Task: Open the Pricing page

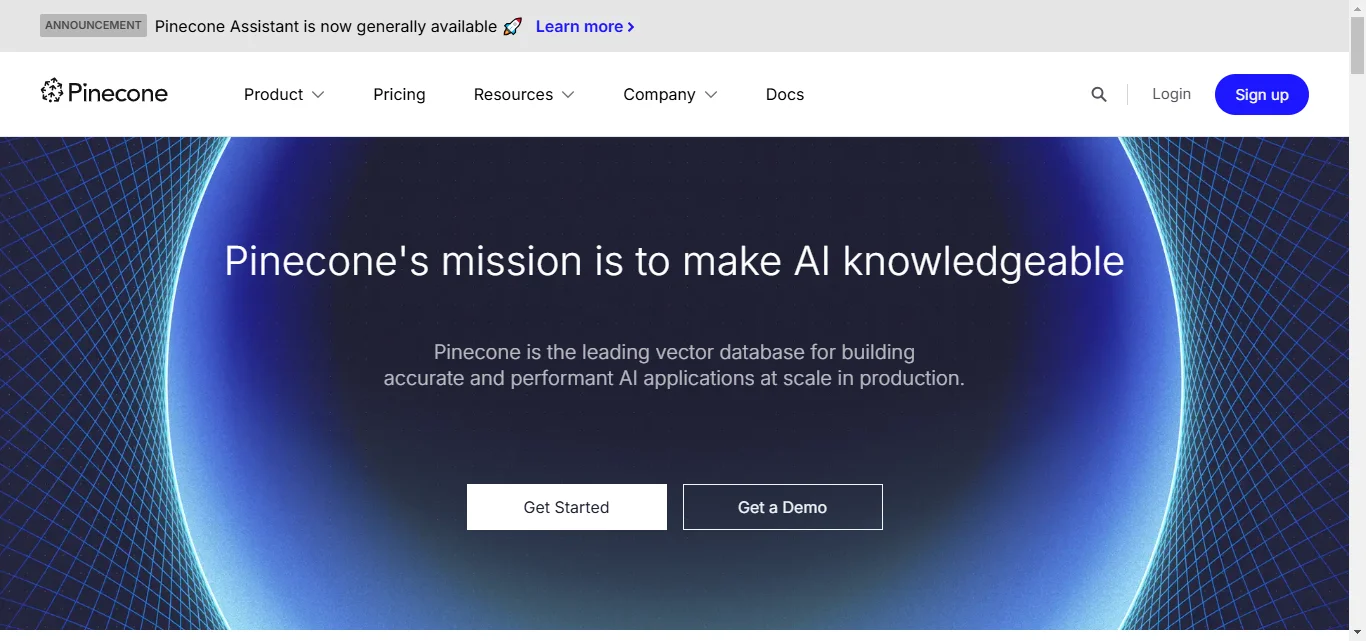Action: click(x=399, y=94)
